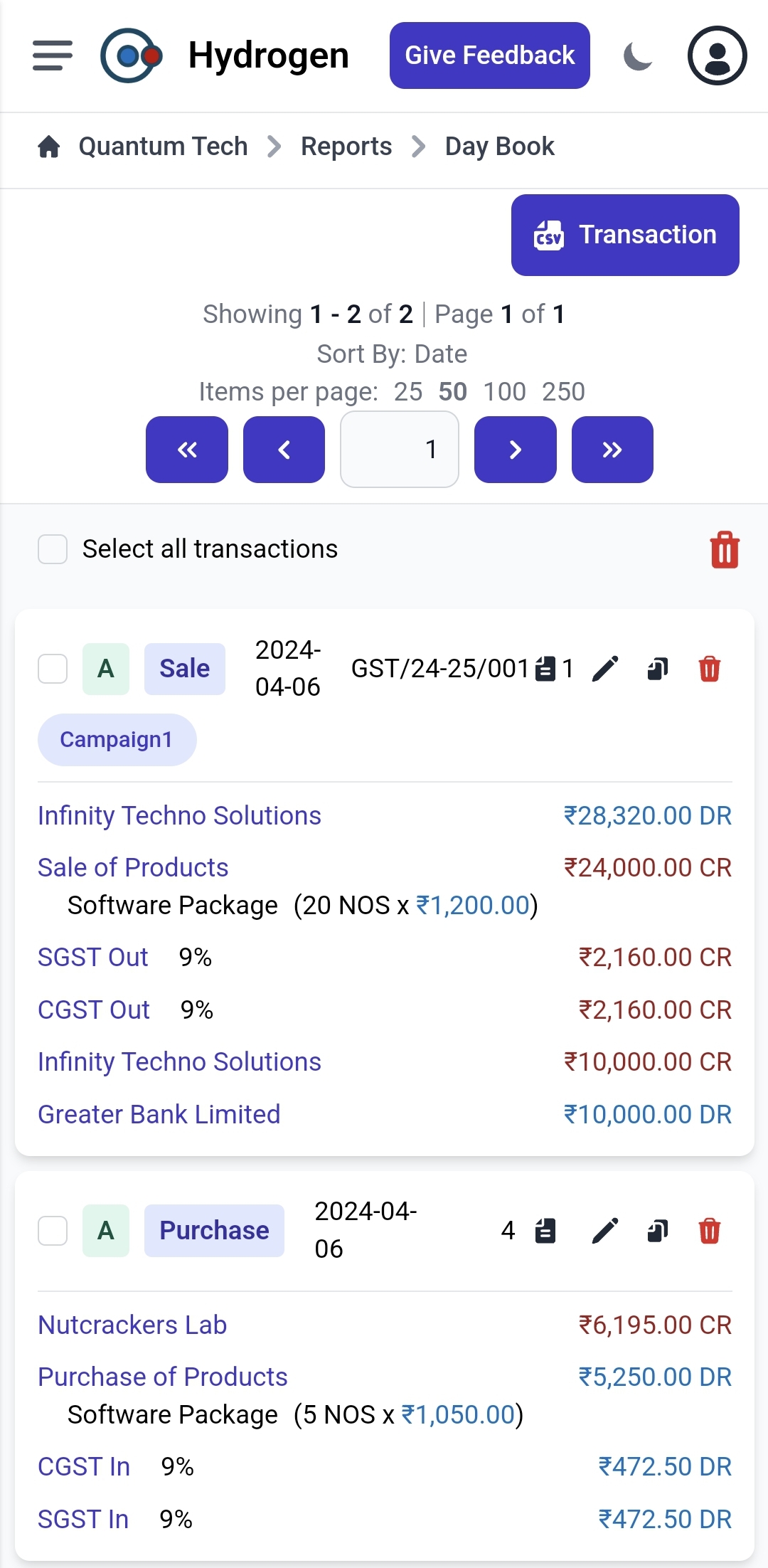The width and height of the screenshot is (768, 1568).
Task: Open Reports in the breadcrumb
Action: pos(346,147)
